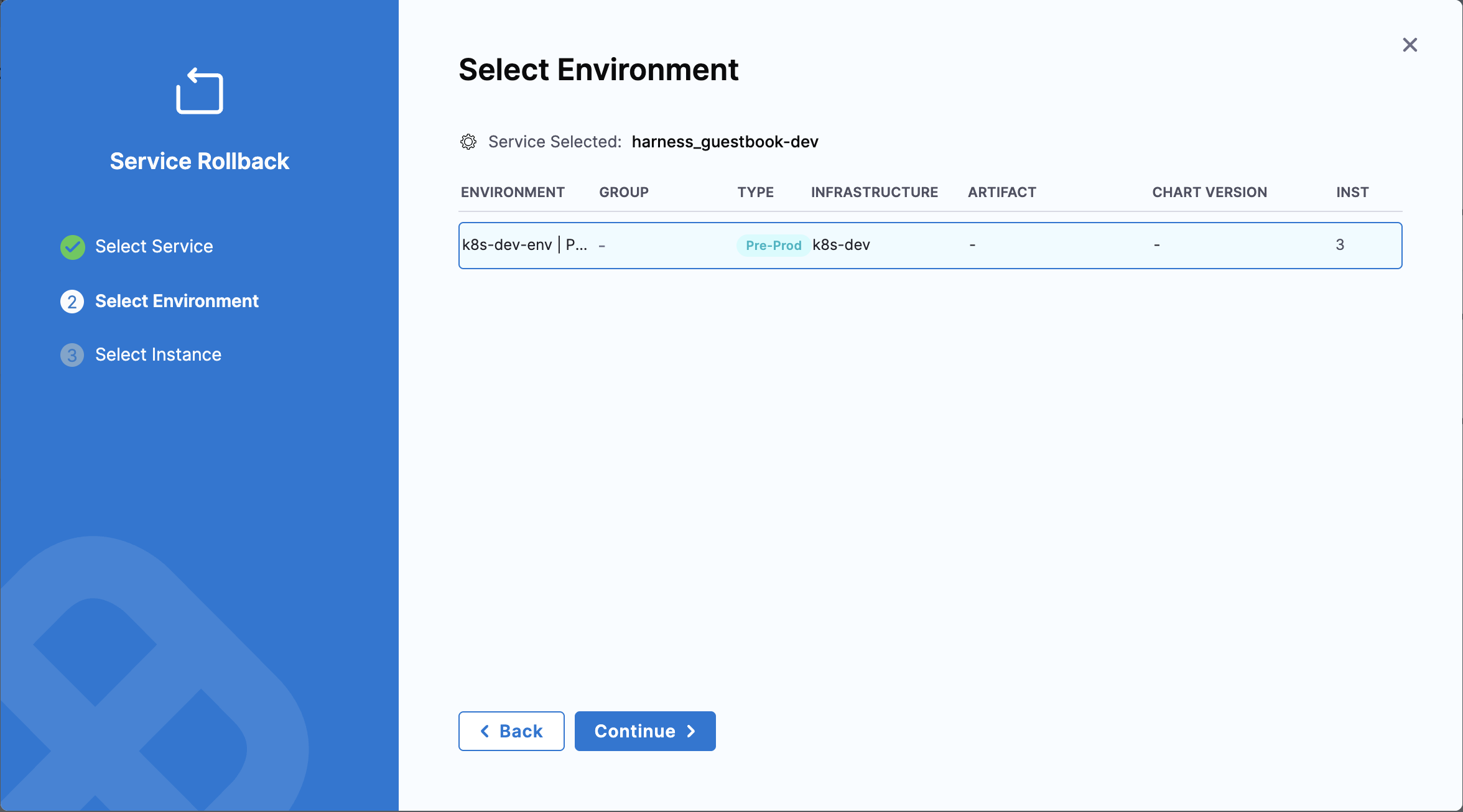Click the Continue button
The width and height of the screenshot is (1463, 812).
click(644, 731)
